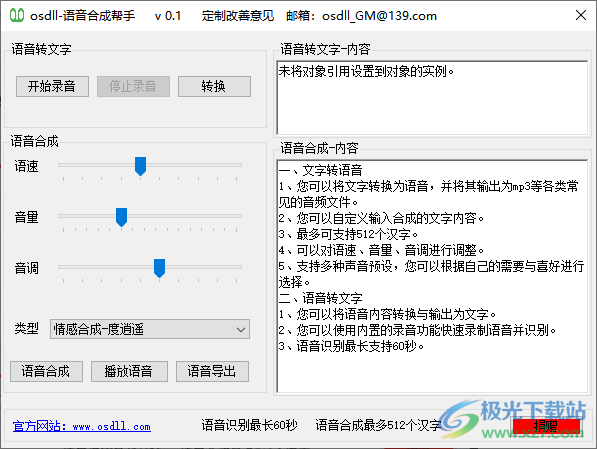
Task: Click the green osdll app icon in title bar
Action: (x=17, y=15)
